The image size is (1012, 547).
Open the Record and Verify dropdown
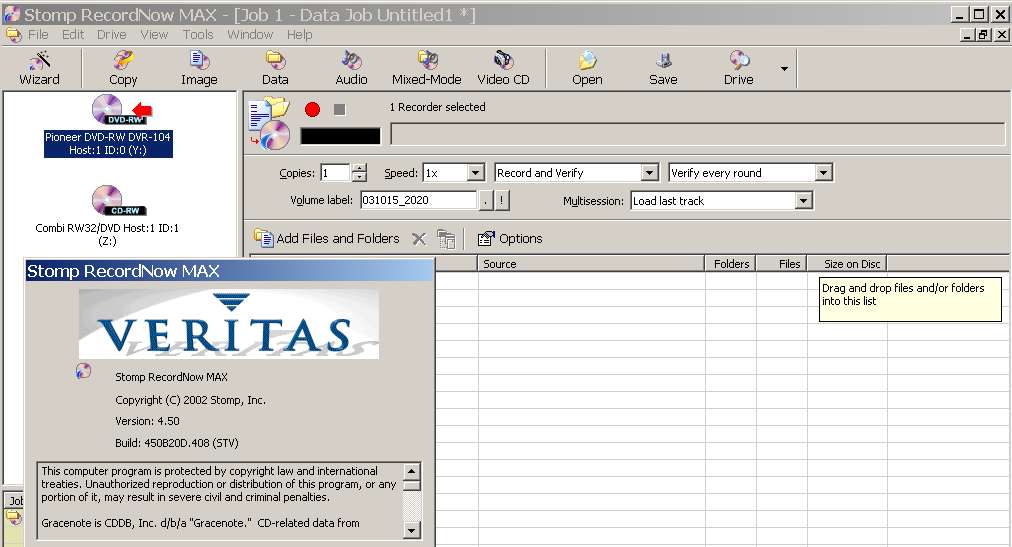coord(649,173)
